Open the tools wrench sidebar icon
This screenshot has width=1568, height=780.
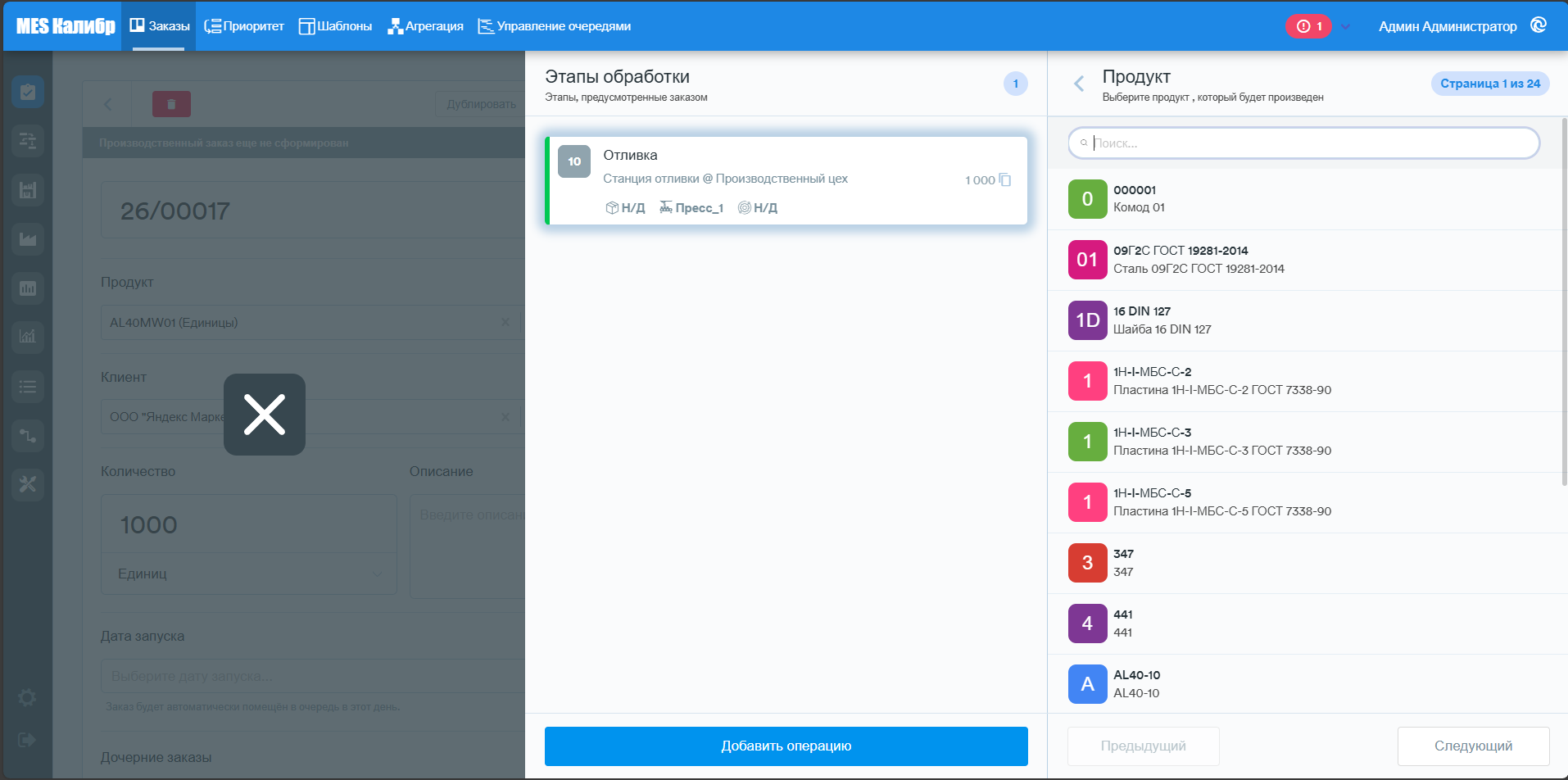point(28,484)
